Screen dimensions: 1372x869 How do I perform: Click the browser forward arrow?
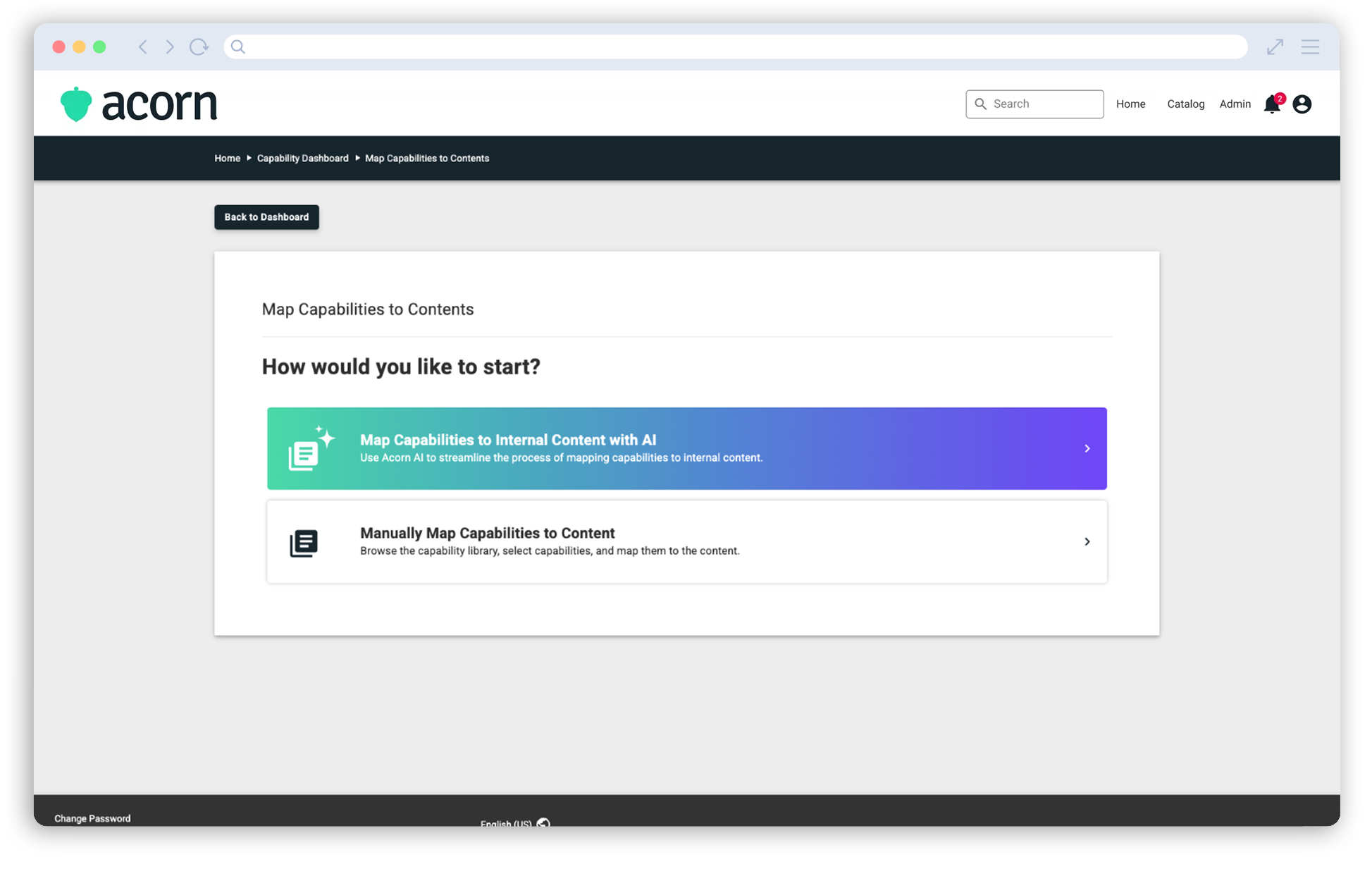point(170,47)
